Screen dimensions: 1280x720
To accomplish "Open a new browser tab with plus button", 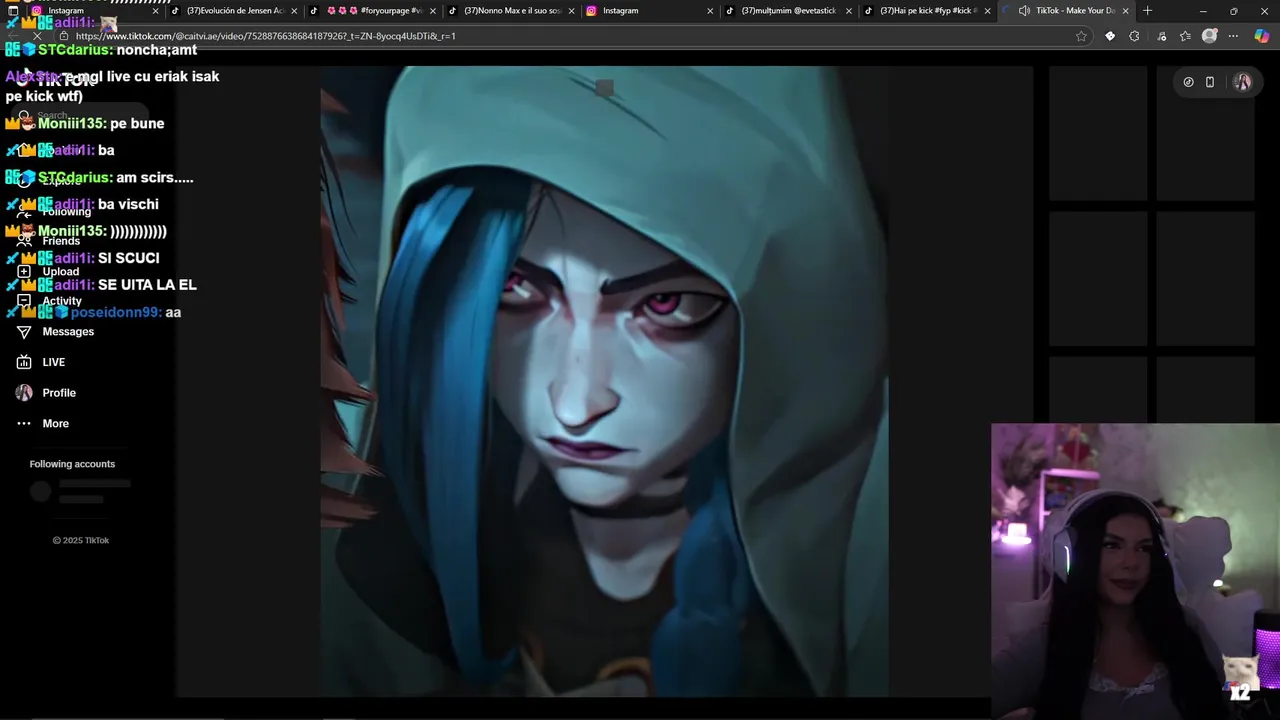I will tap(1147, 11).
